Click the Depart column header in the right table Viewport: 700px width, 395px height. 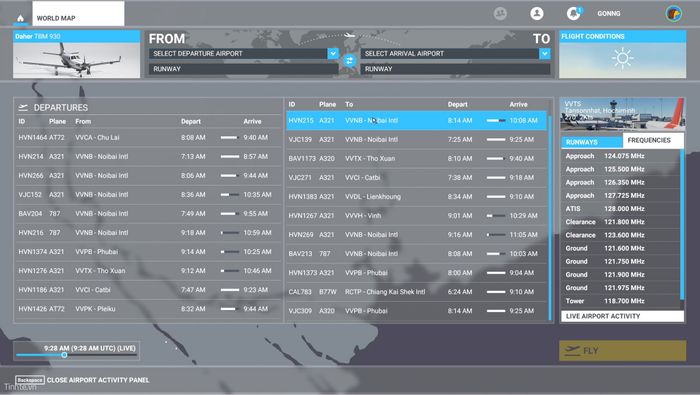point(458,104)
